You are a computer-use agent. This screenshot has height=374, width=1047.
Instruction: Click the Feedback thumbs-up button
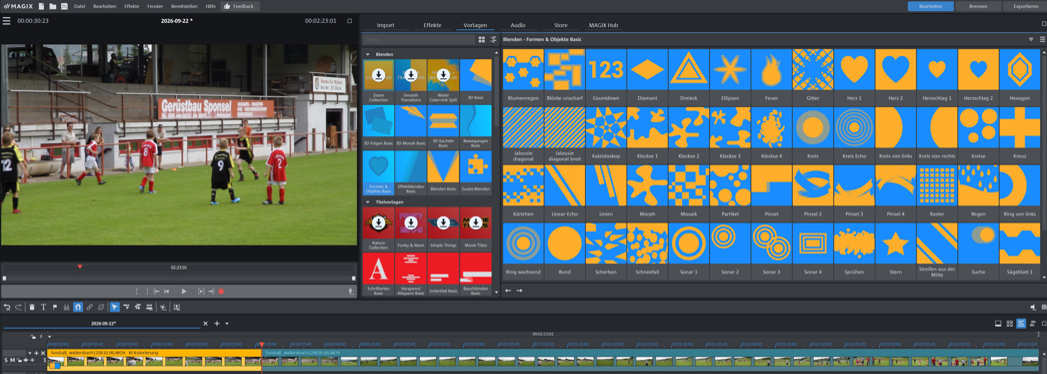[239, 6]
